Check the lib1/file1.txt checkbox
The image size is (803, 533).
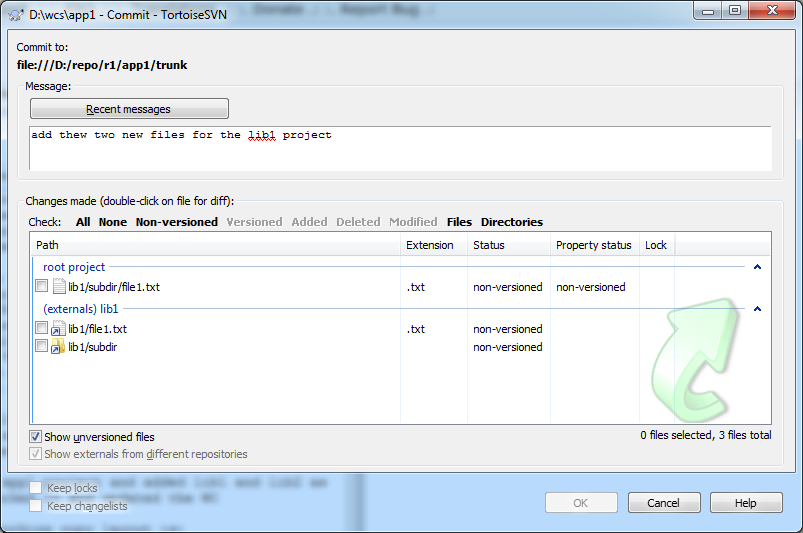pos(41,328)
